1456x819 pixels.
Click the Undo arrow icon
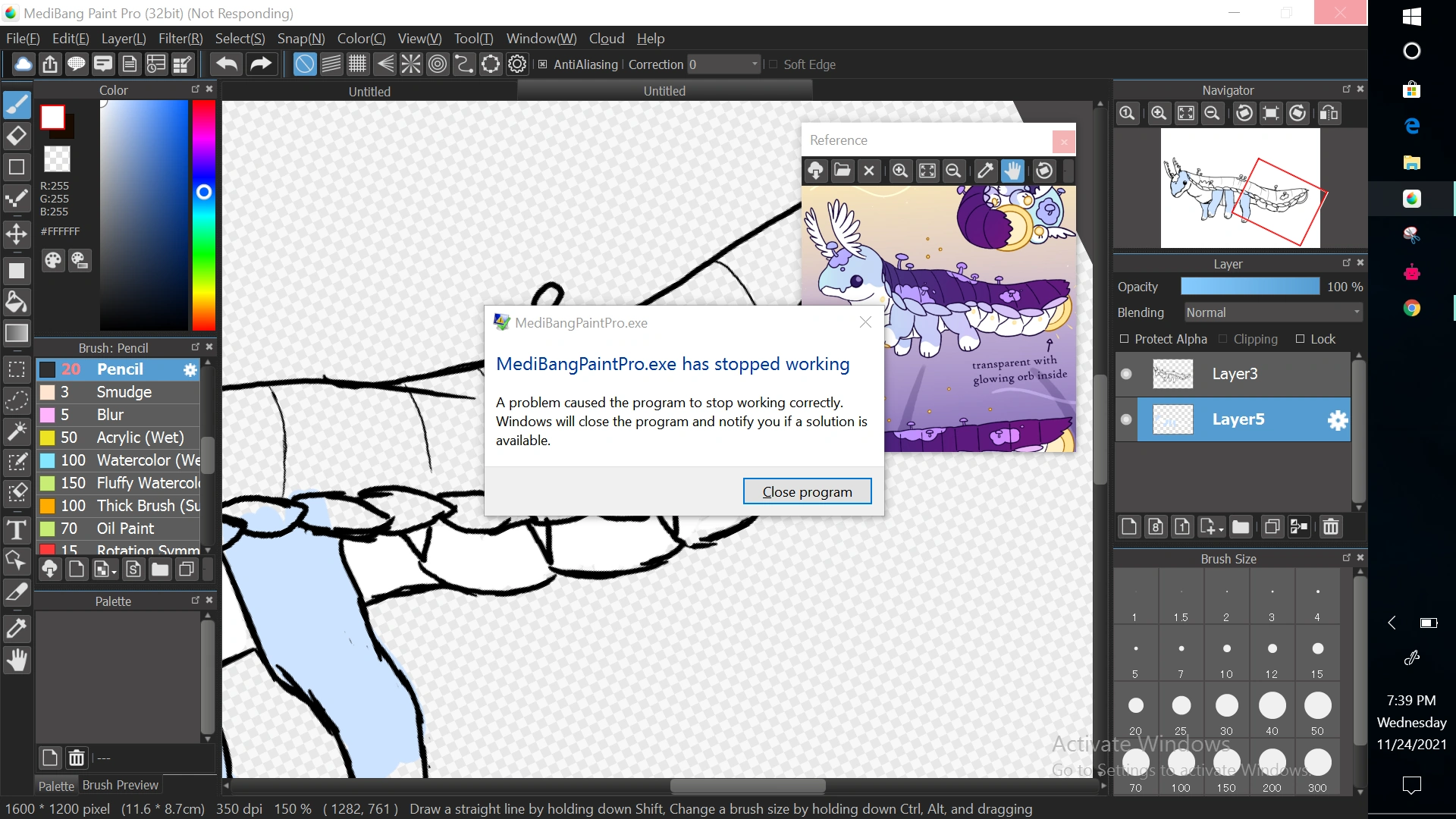click(x=226, y=64)
